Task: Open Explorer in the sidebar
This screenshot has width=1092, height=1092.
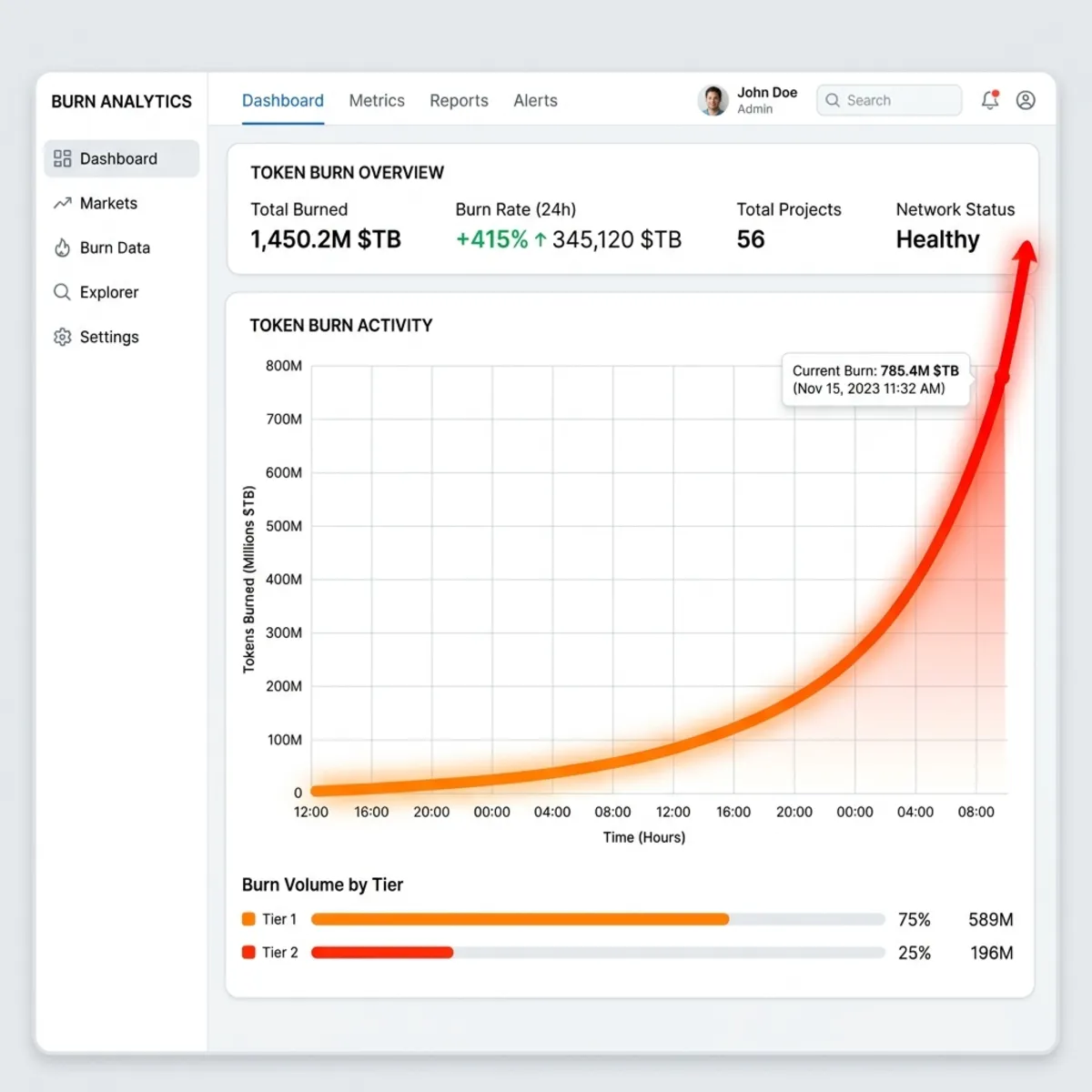Action: pyautogui.click(x=122, y=292)
